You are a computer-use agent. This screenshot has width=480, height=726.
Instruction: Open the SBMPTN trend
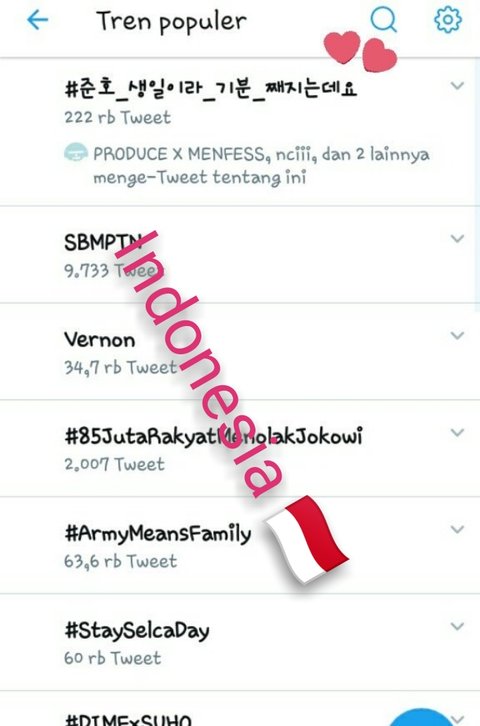click(240, 255)
